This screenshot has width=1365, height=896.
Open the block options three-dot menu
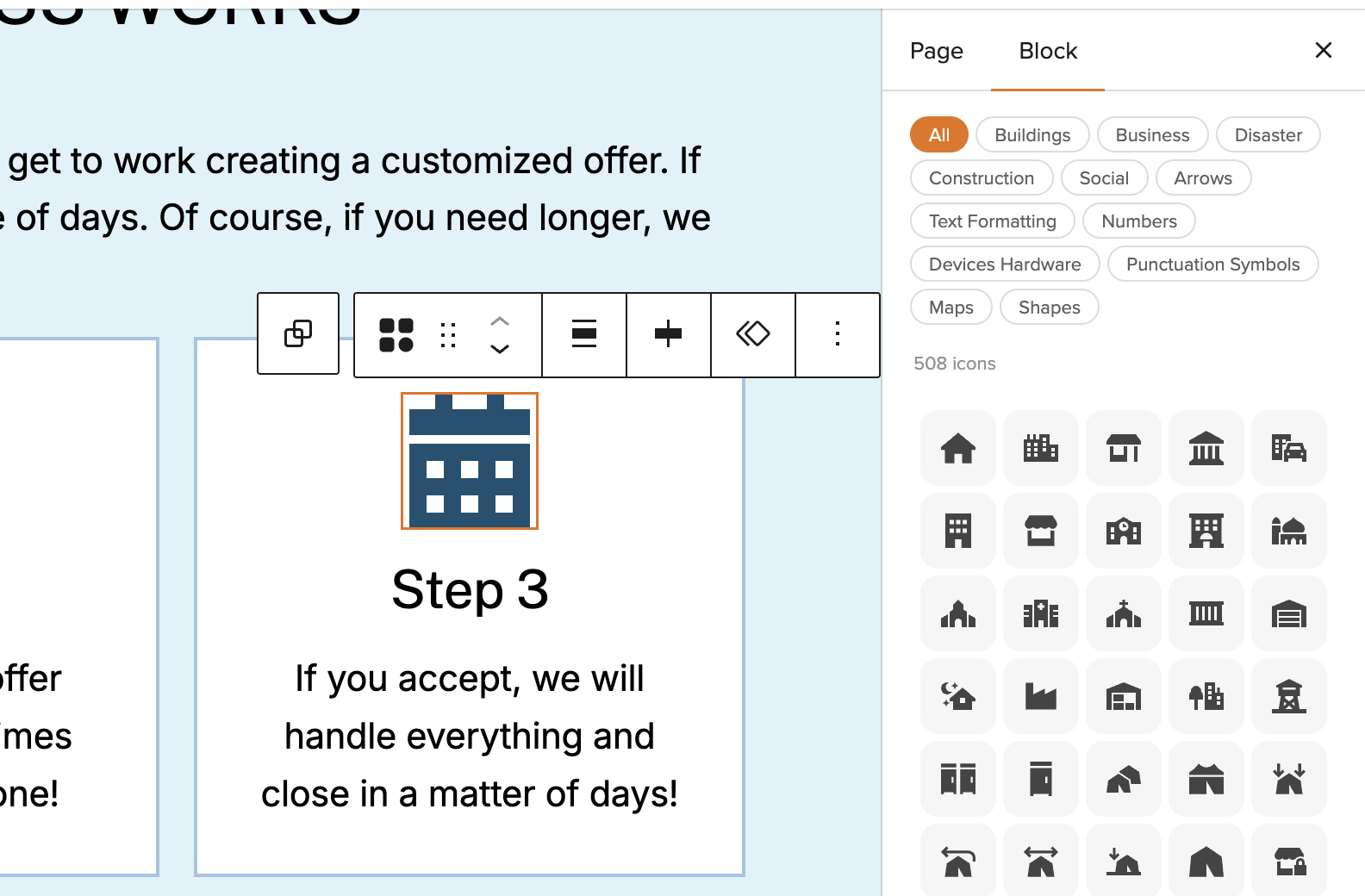click(837, 334)
